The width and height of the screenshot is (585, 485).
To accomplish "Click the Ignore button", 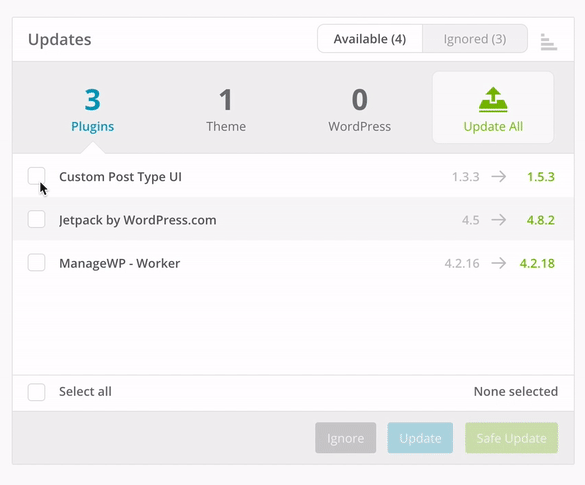I will pyautogui.click(x=345, y=438).
